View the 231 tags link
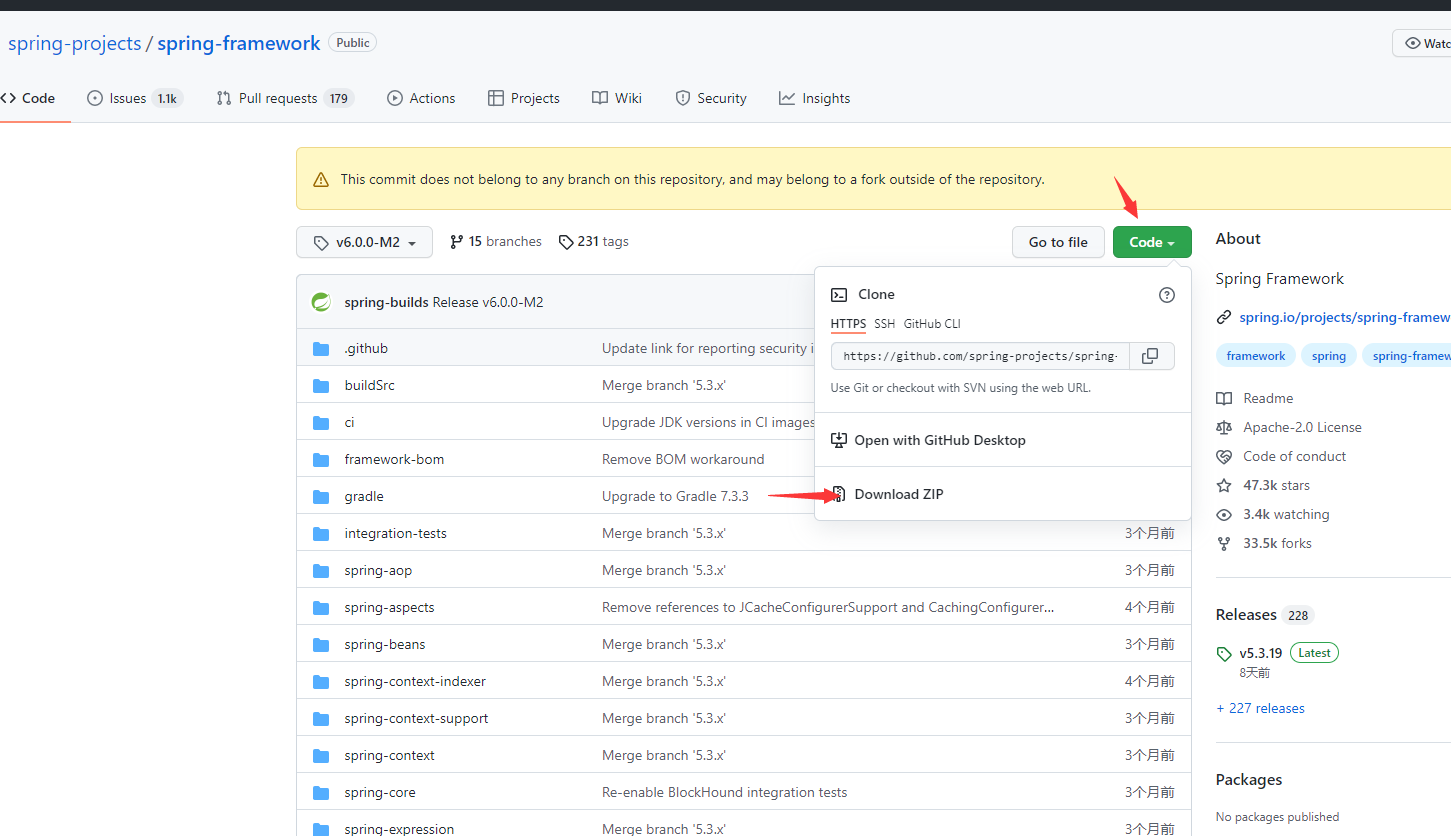The width and height of the screenshot is (1451, 836). tap(594, 242)
